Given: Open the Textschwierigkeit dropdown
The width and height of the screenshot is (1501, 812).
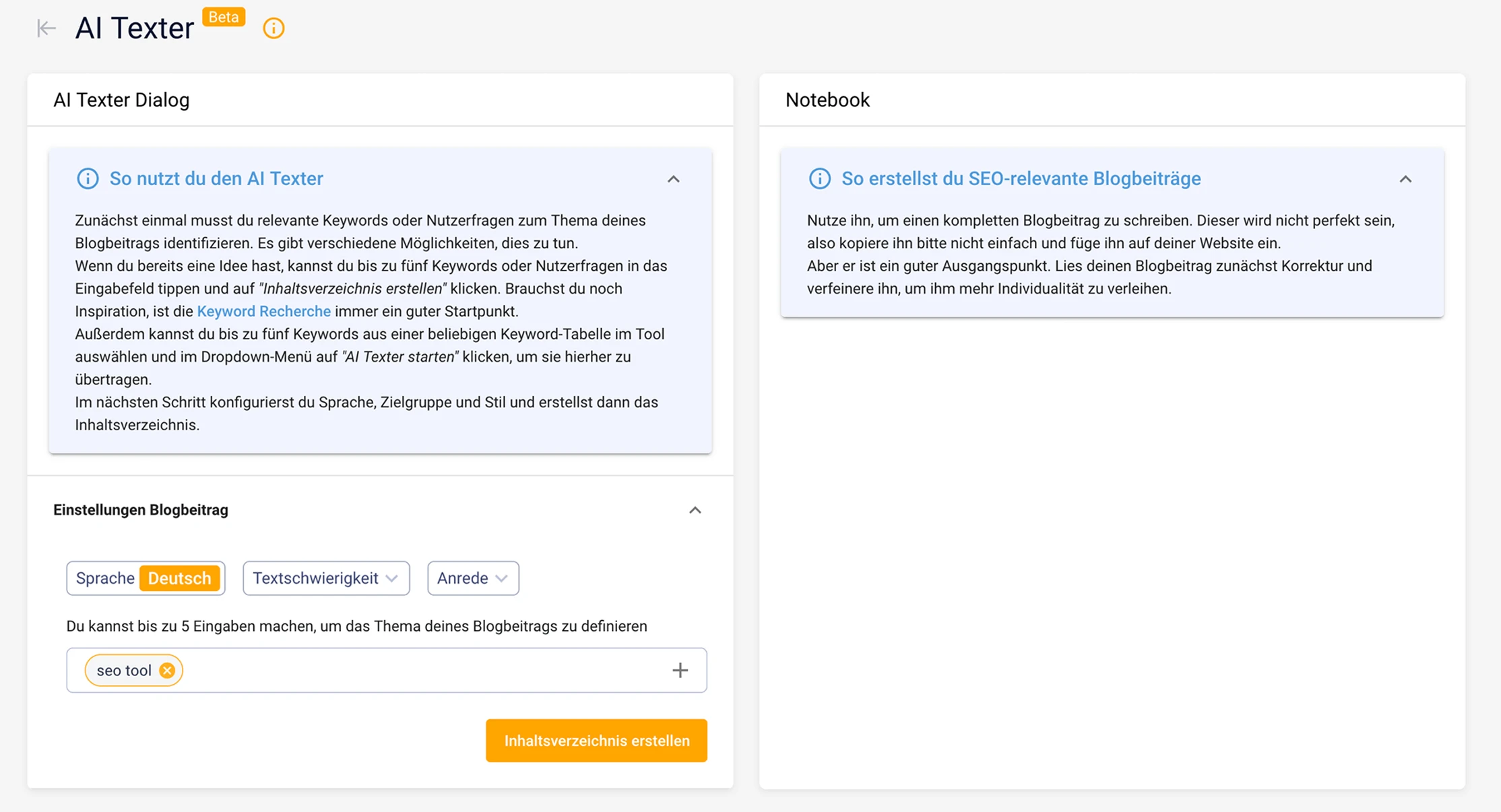Looking at the screenshot, I should pyautogui.click(x=326, y=578).
